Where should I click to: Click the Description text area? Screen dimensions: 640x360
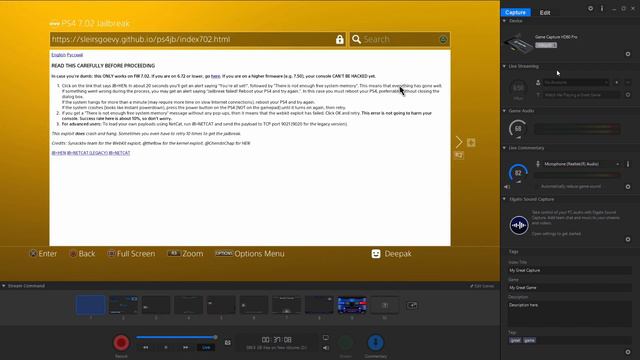pos(570,313)
